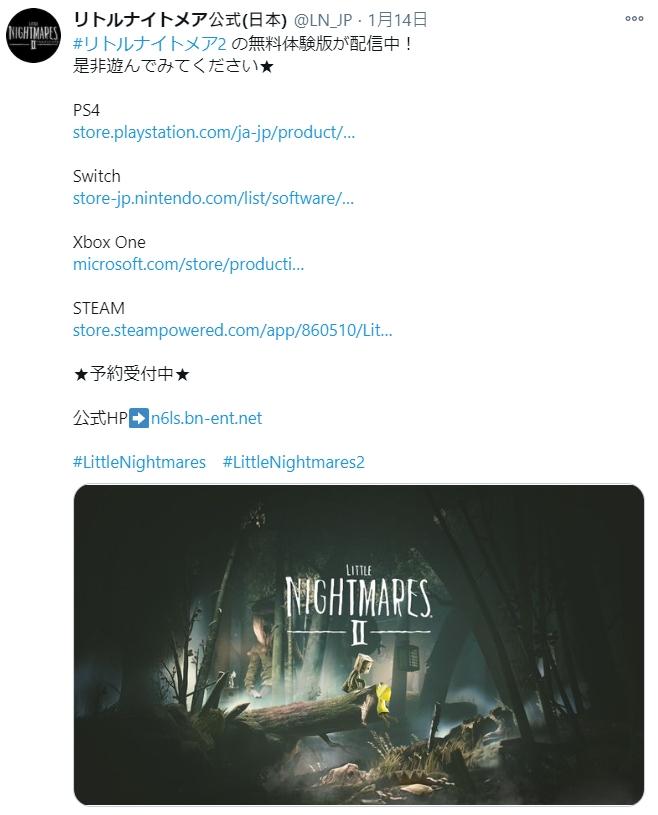Screen dimensions: 658x815
Task: Open the Microsoft store Xbox link
Action: pyautogui.click(x=188, y=264)
